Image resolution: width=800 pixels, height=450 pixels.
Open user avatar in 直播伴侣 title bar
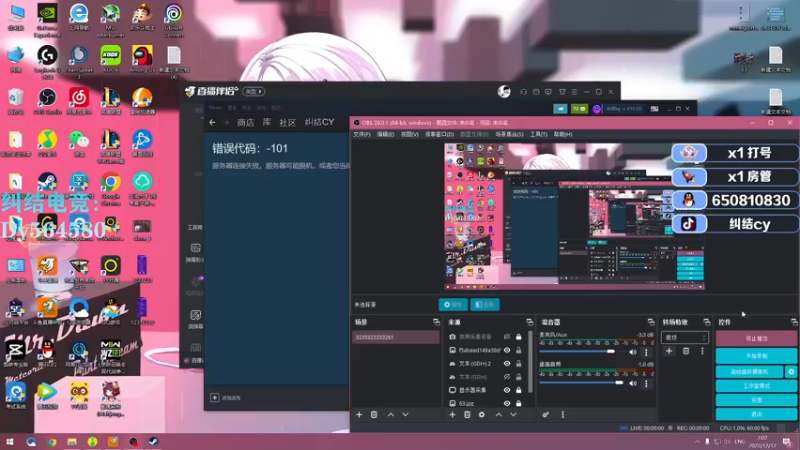click(504, 91)
